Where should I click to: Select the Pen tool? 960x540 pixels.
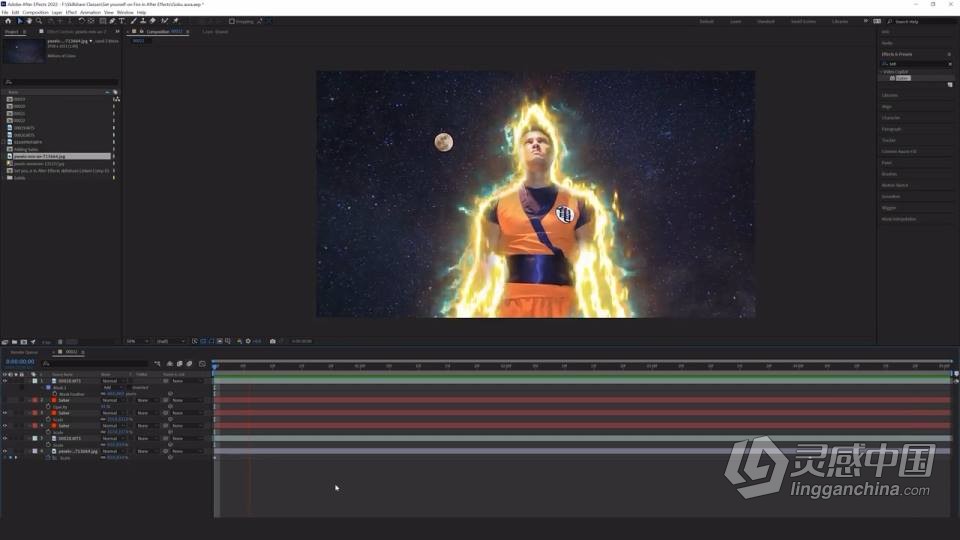(111, 21)
